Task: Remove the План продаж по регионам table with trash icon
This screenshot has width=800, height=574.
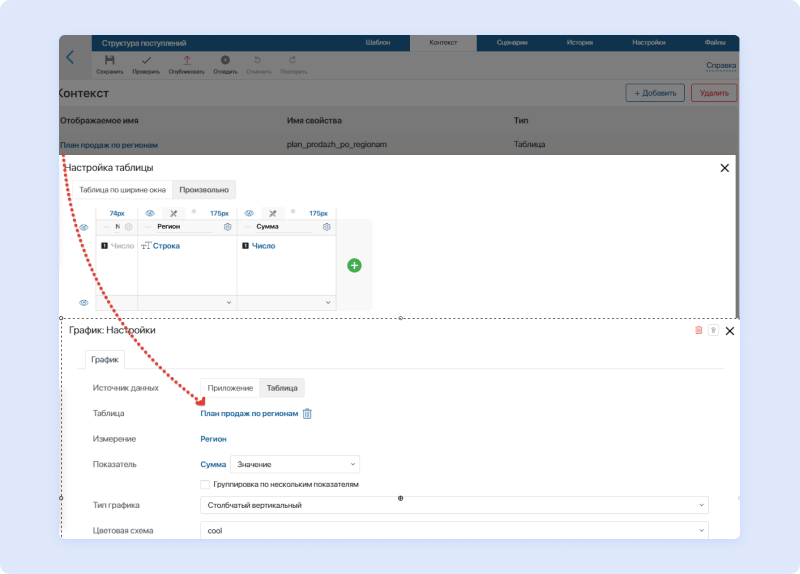Action: pyautogui.click(x=308, y=414)
